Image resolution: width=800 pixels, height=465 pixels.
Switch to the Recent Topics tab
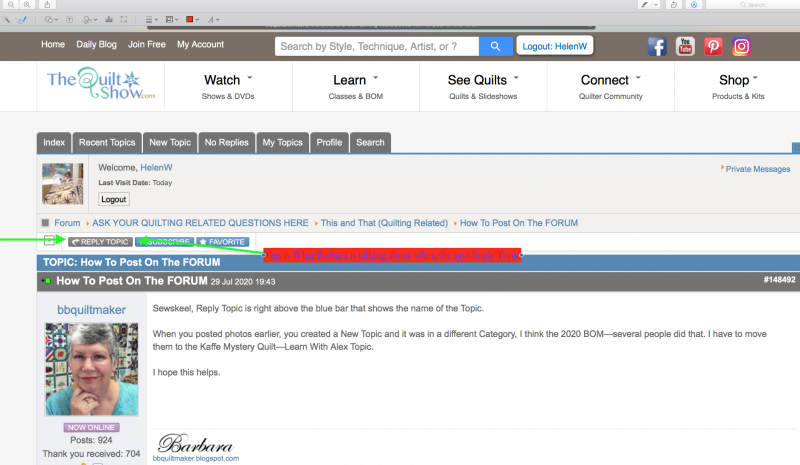pos(107,143)
